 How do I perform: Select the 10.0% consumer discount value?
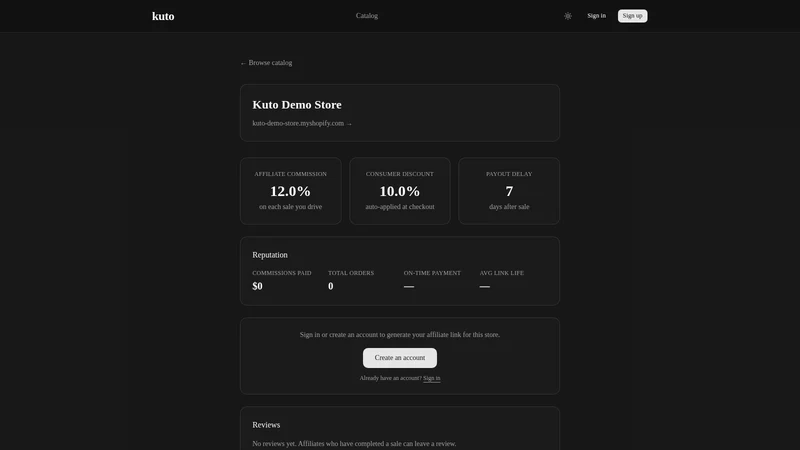[x=399, y=191]
